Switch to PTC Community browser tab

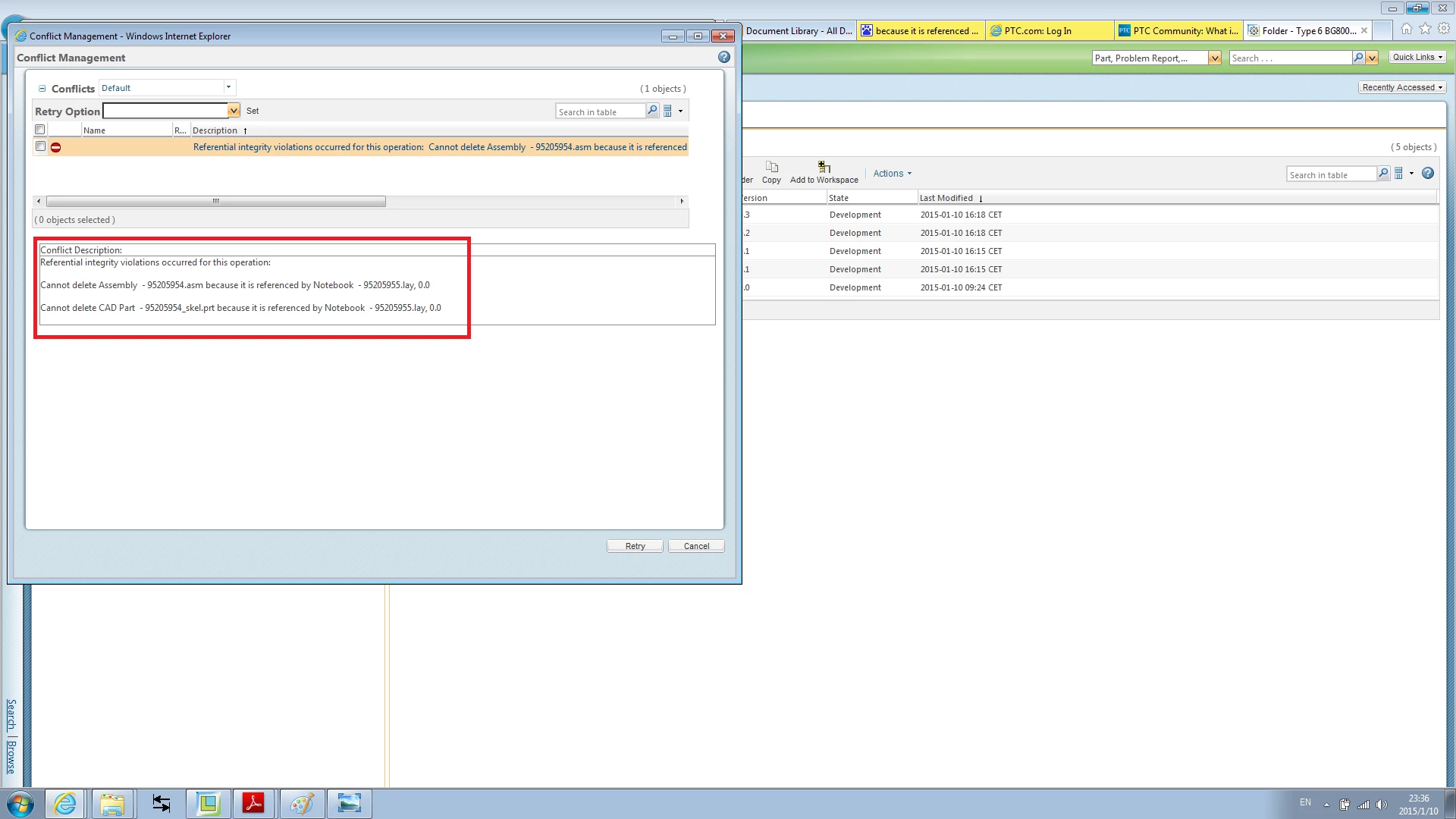point(1178,31)
